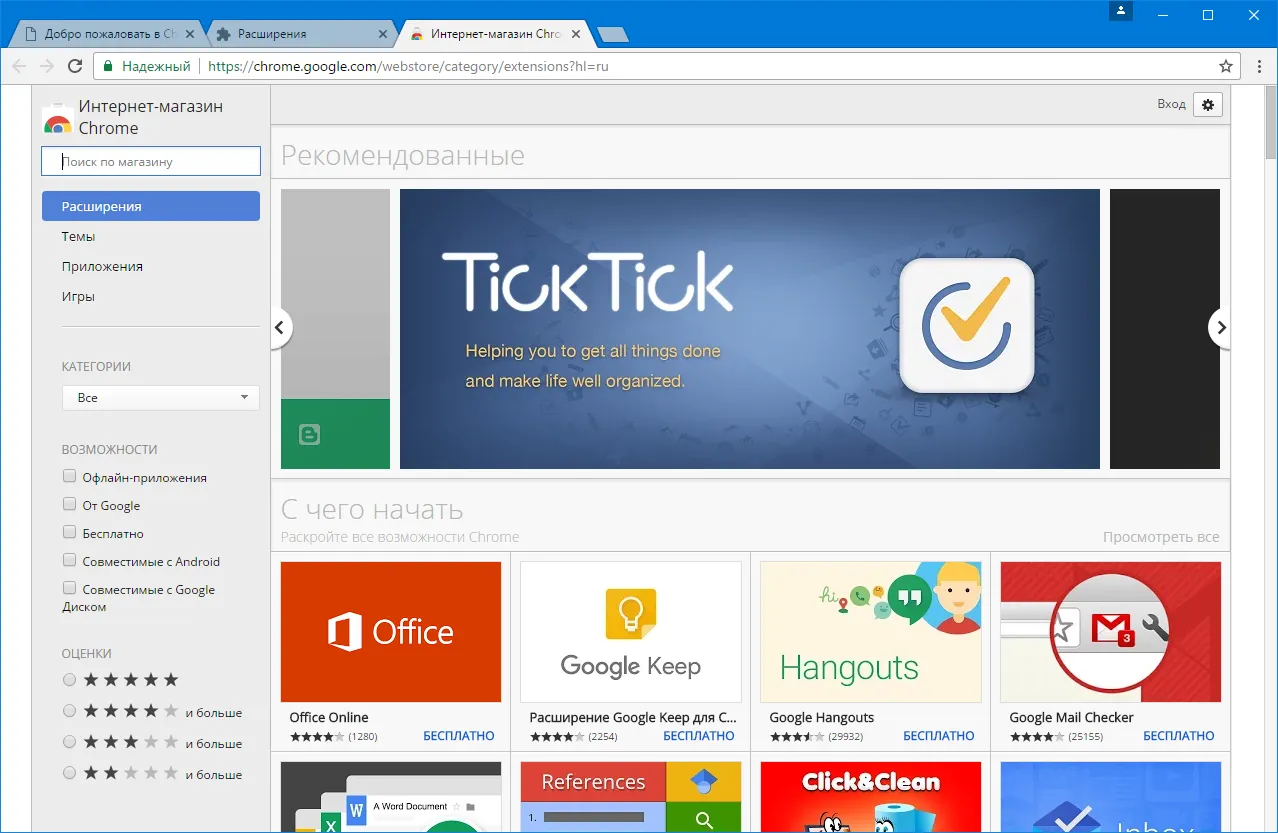Open a new tab button
This screenshot has width=1278, height=833.
[612, 35]
